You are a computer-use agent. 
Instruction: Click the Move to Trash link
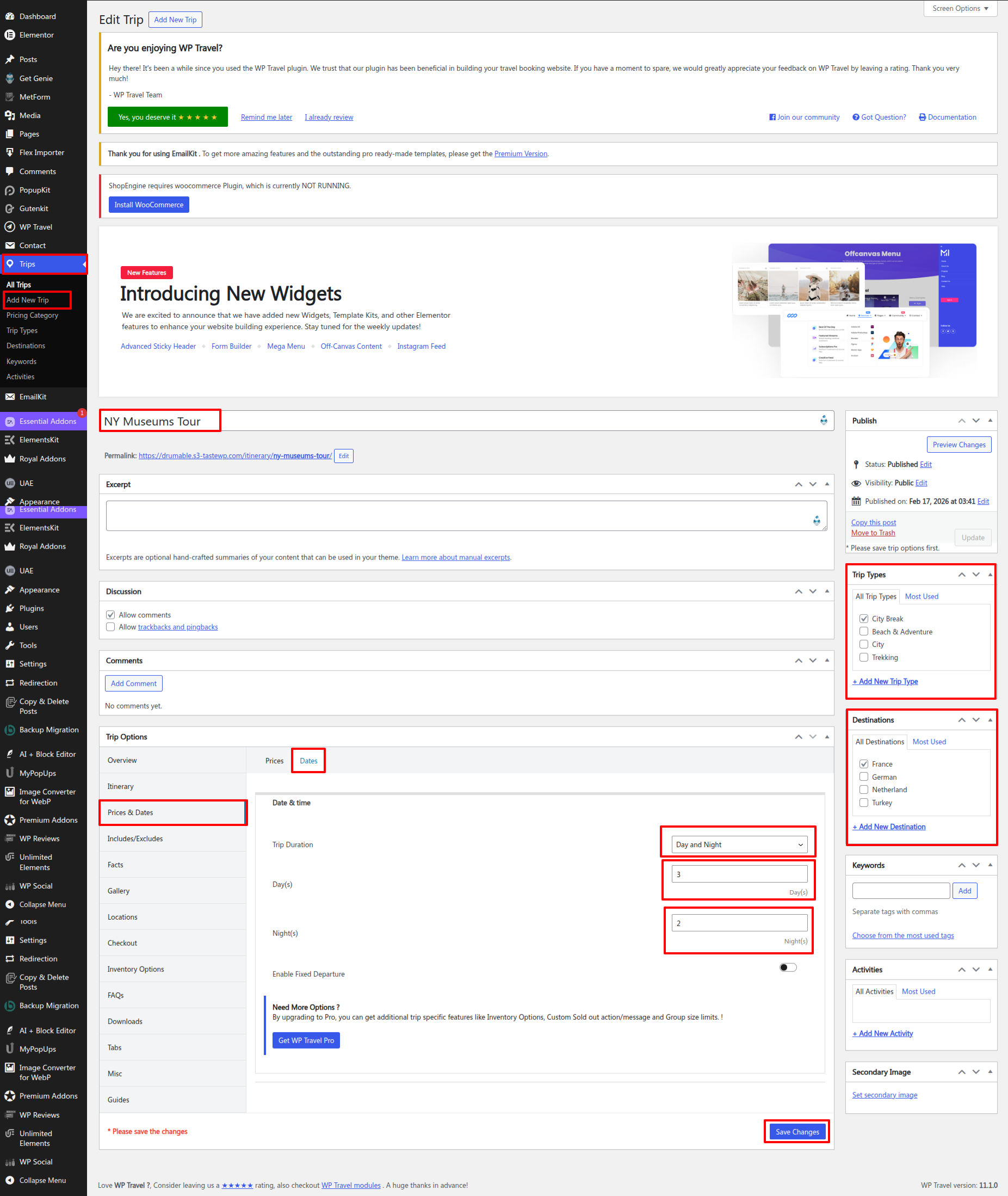click(873, 533)
